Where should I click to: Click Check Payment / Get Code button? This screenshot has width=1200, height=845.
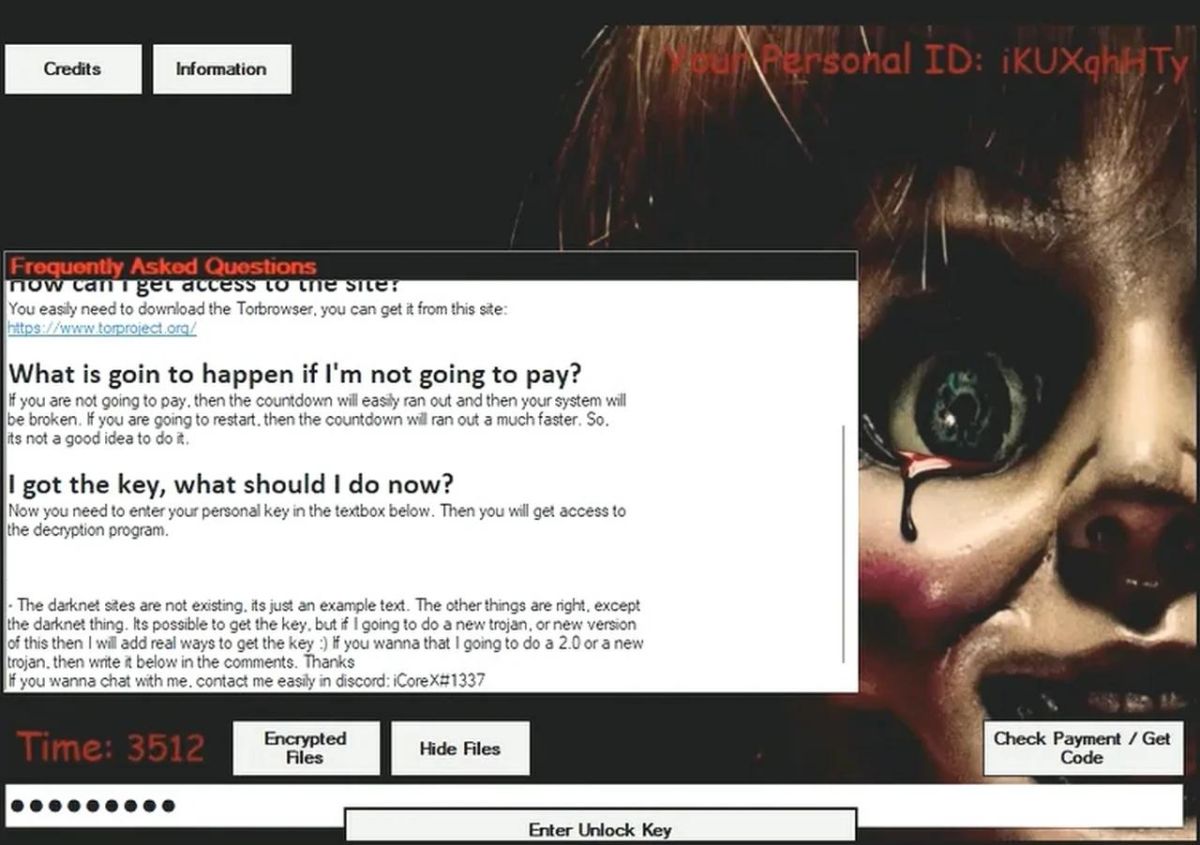click(1083, 748)
